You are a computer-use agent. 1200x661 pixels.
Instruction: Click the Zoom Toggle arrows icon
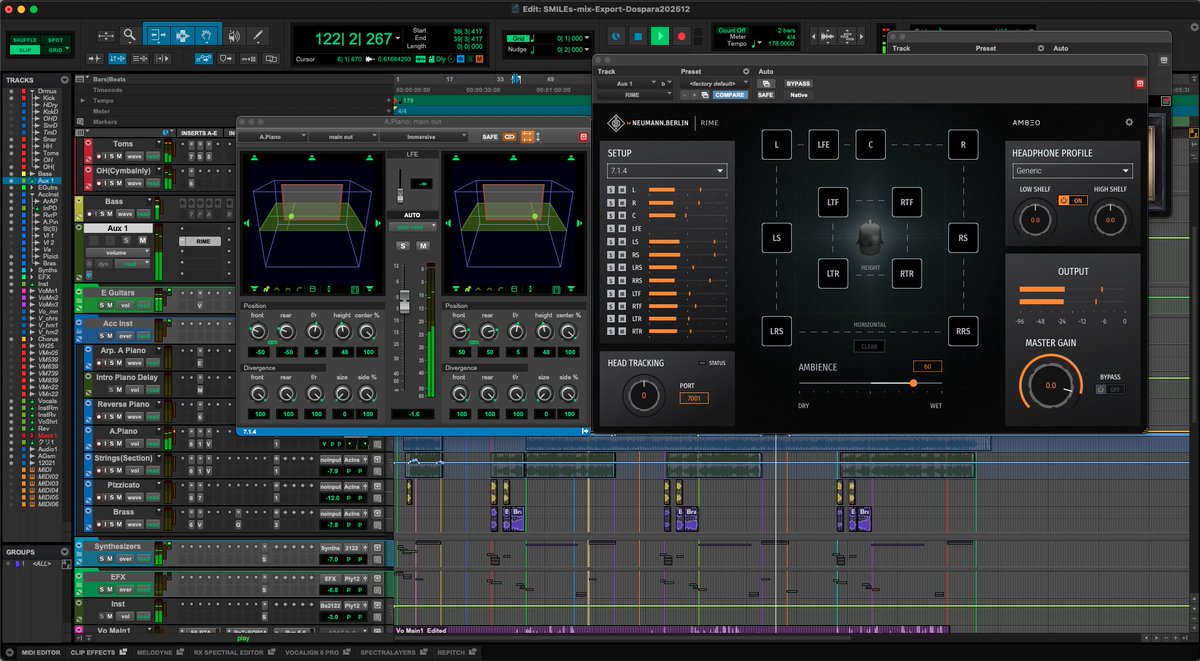click(x=107, y=36)
